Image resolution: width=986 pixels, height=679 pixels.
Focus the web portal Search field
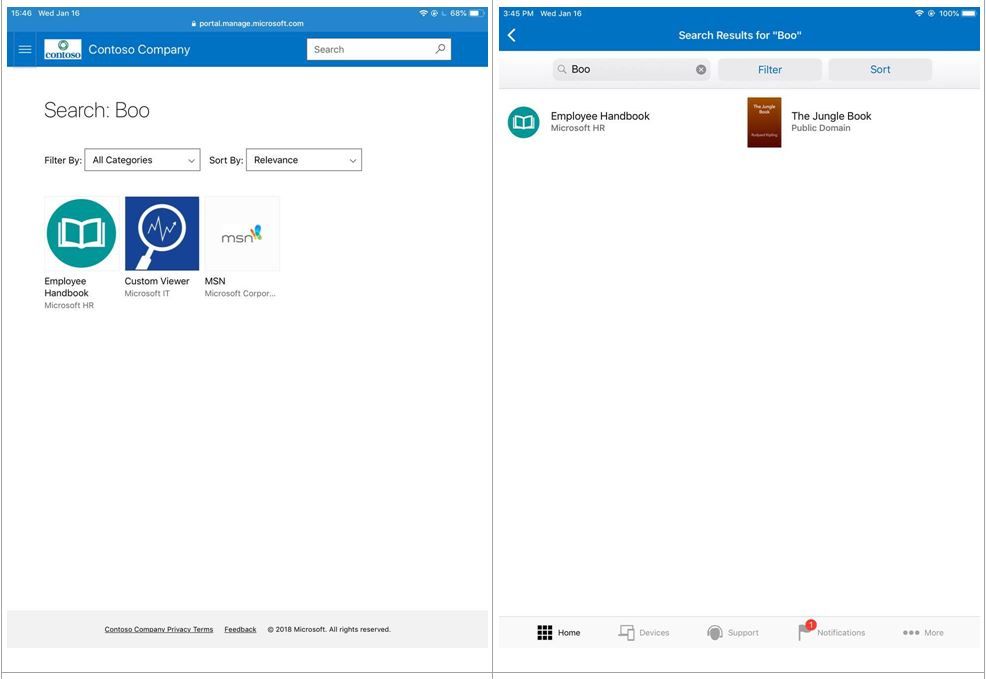pos(379,49)
